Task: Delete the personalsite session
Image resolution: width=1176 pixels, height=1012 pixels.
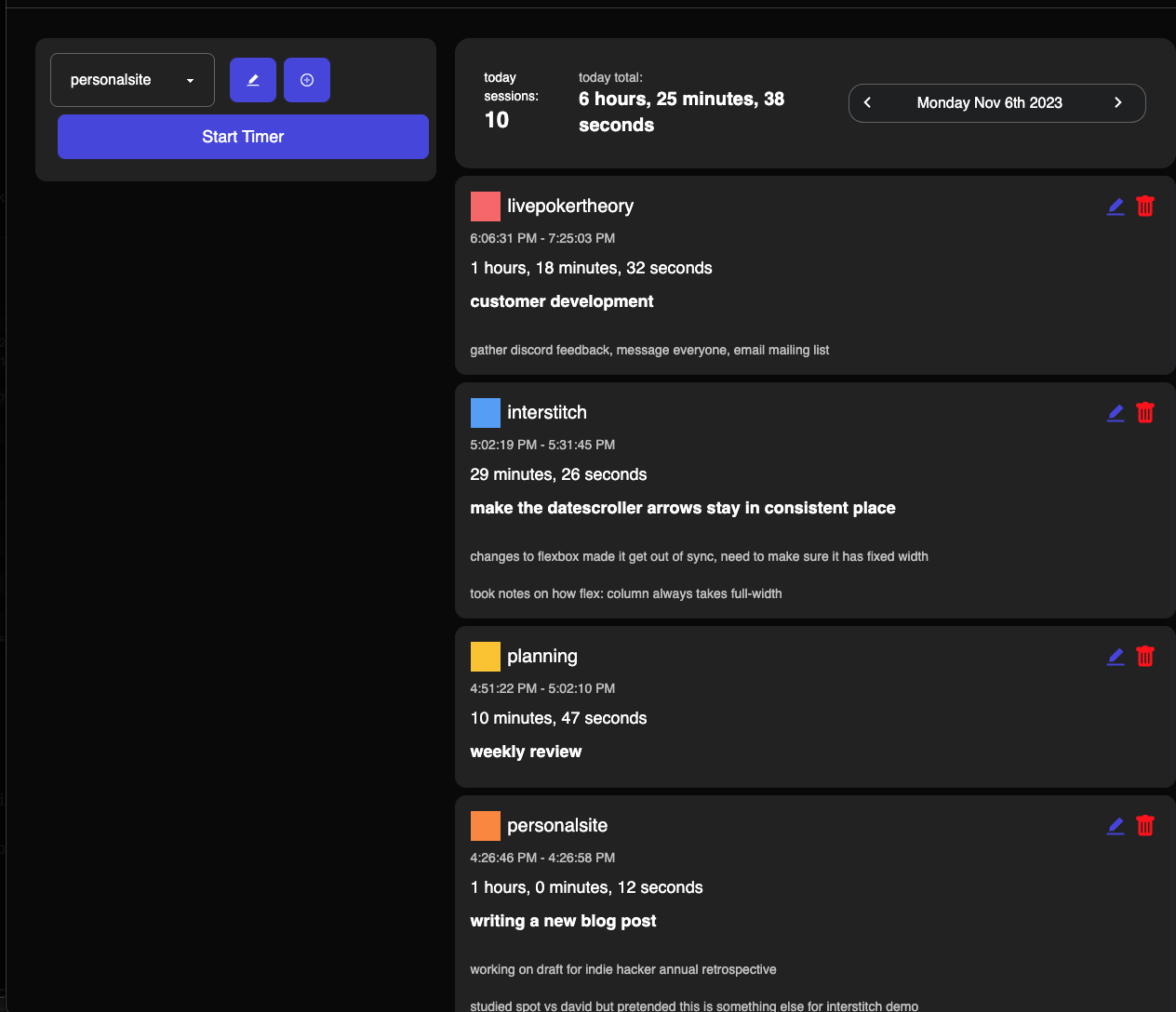Action: [x=1145, y=826]
